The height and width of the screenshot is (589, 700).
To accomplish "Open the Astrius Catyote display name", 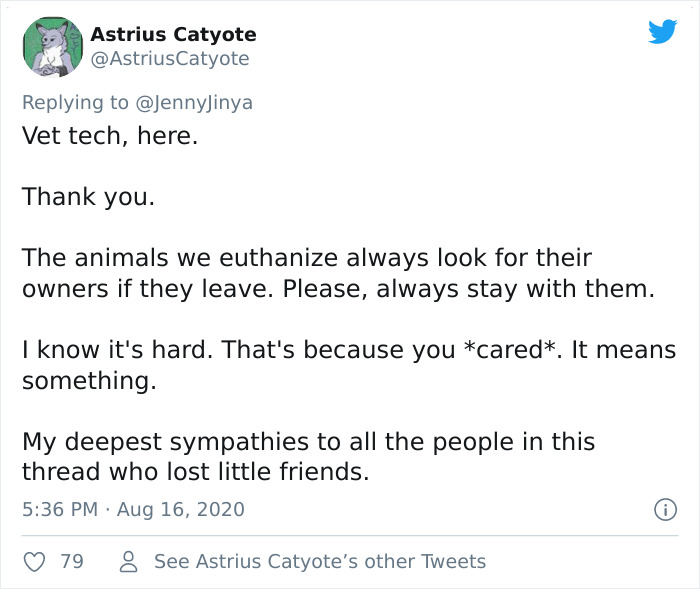I will 173,34.
